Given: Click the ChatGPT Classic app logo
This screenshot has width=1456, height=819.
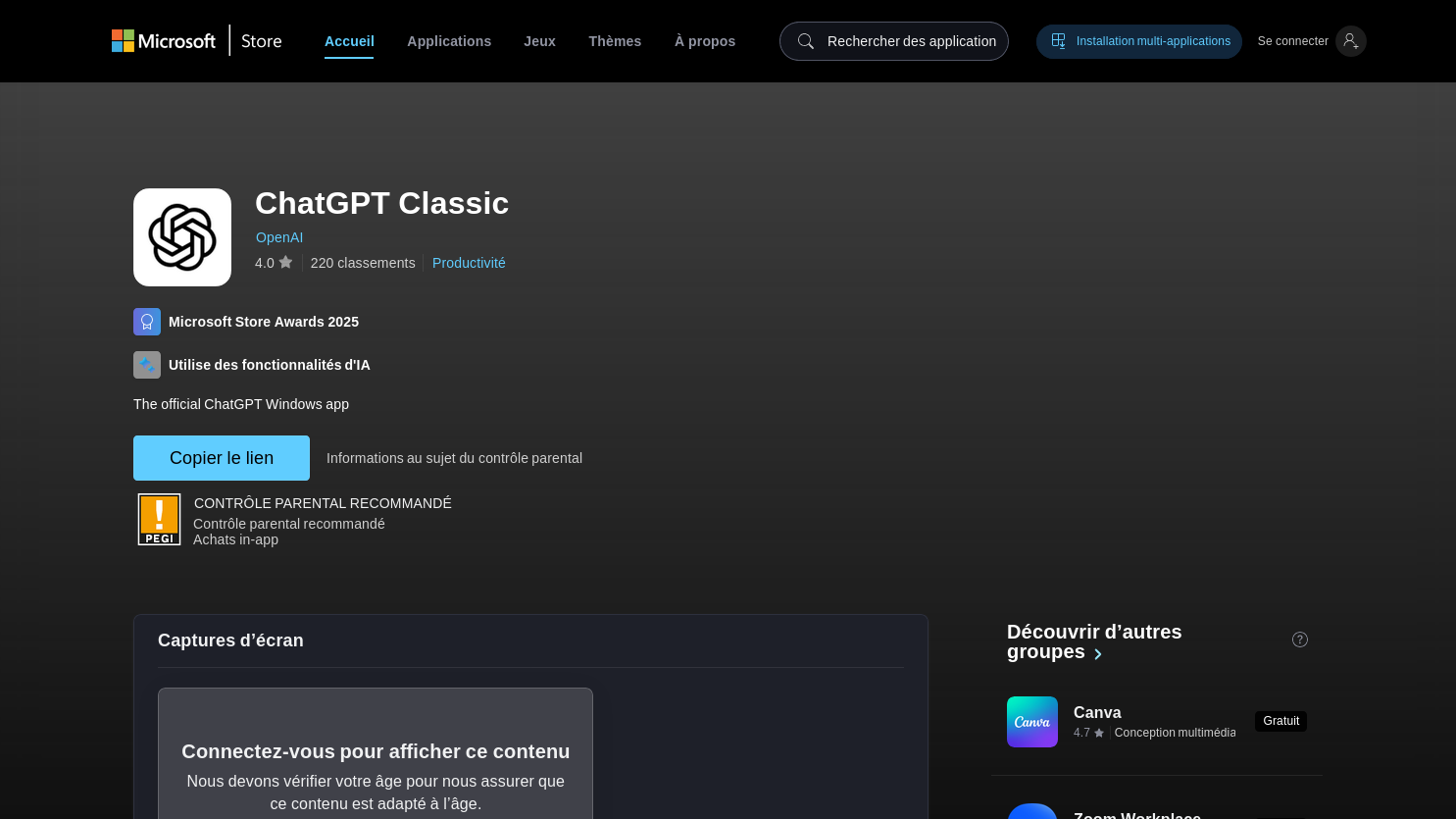Looking at the screenshot, I should click(x=182, y=237).
